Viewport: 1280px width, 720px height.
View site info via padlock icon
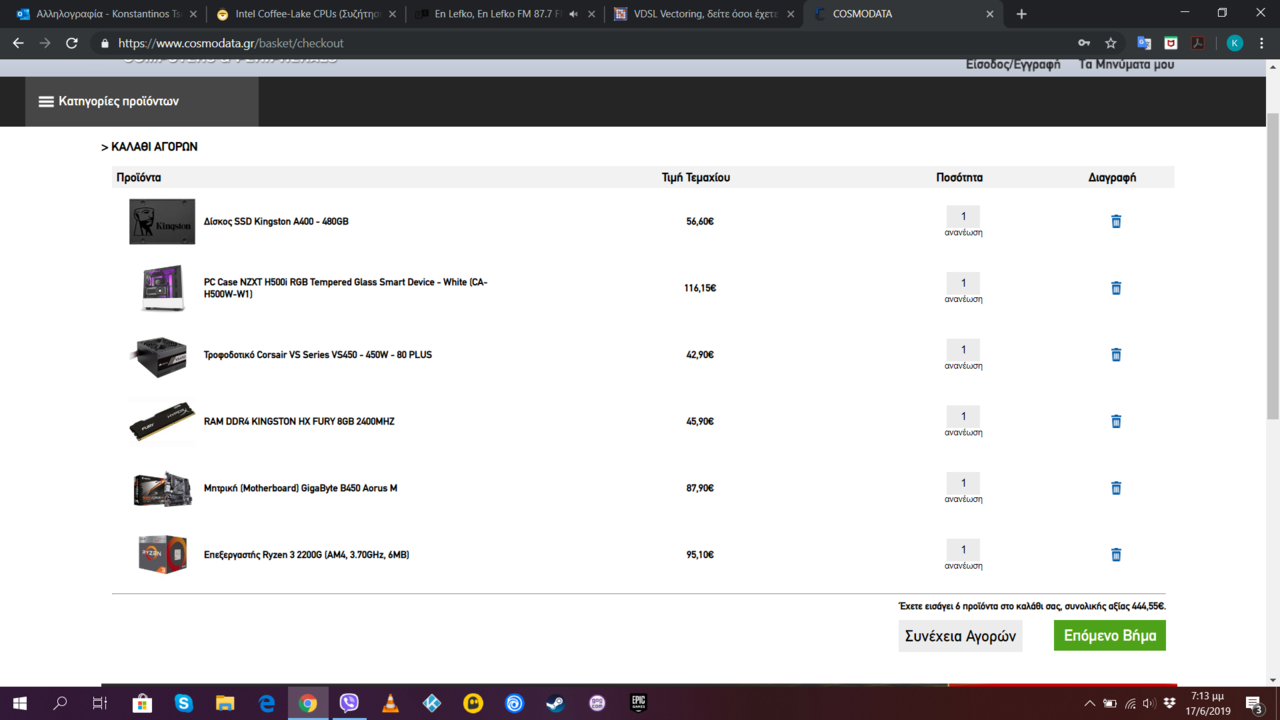pyautogui.click(x=104, y=43)
